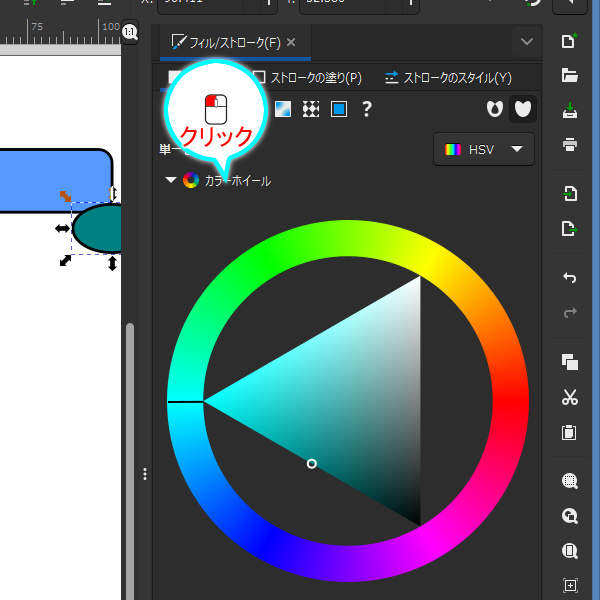Click the zoom drawing icon
Image resolution: width=600 pixels, height=600 pixels.
click(569, 516)
